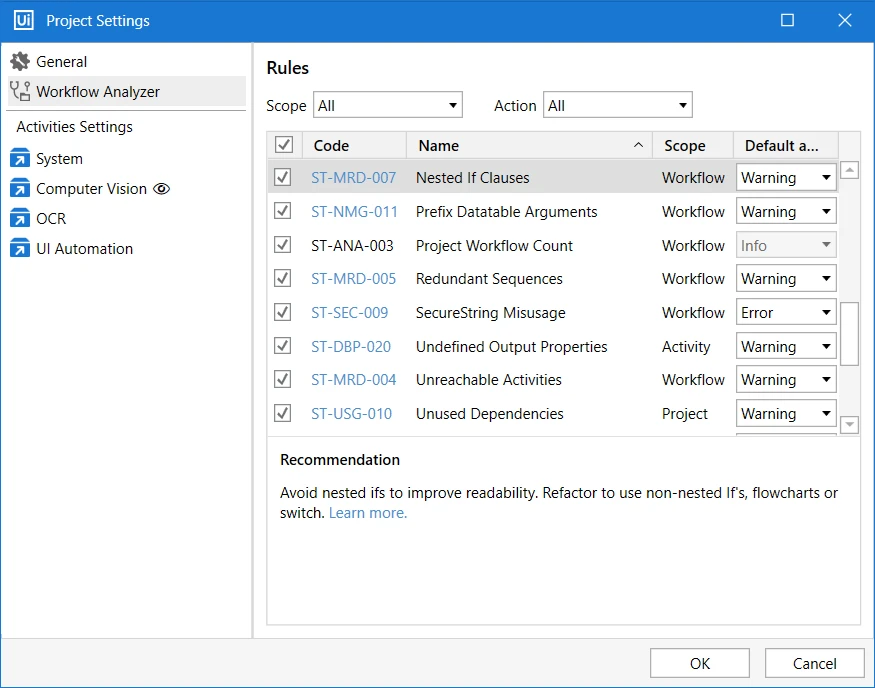Screen dimensions: 875x688
Task: Sort by the Default action column header
Action: click(x=786, y=145)
